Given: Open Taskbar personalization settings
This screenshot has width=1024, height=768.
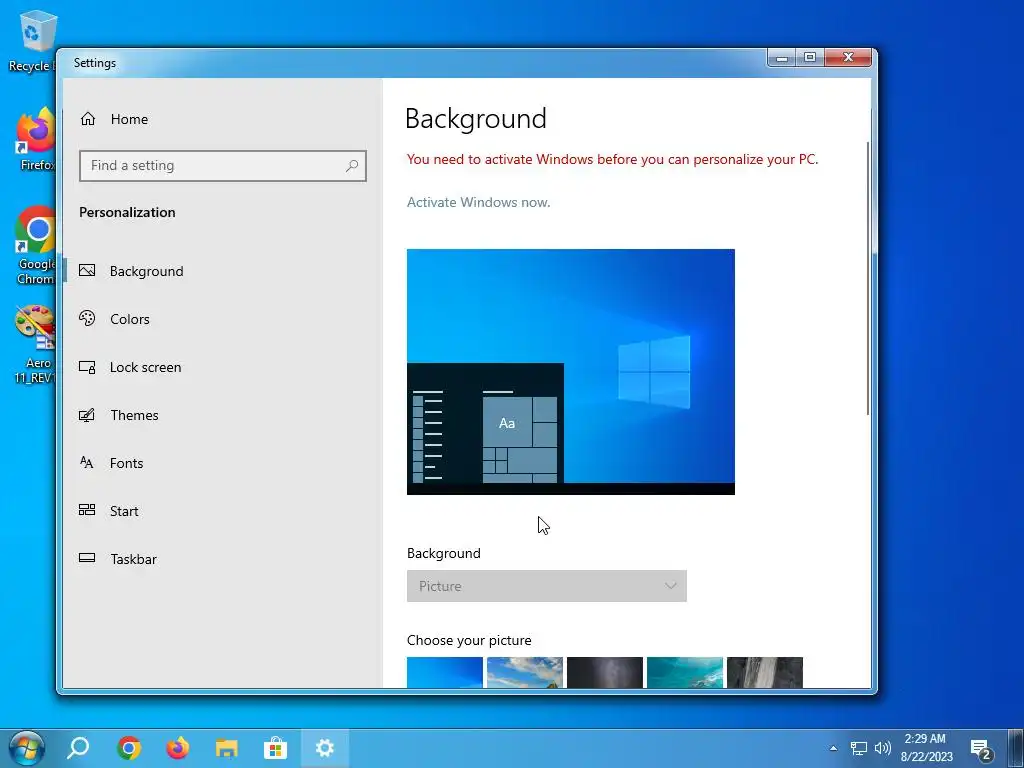Looking at the screenshot, I should [133, 559].
